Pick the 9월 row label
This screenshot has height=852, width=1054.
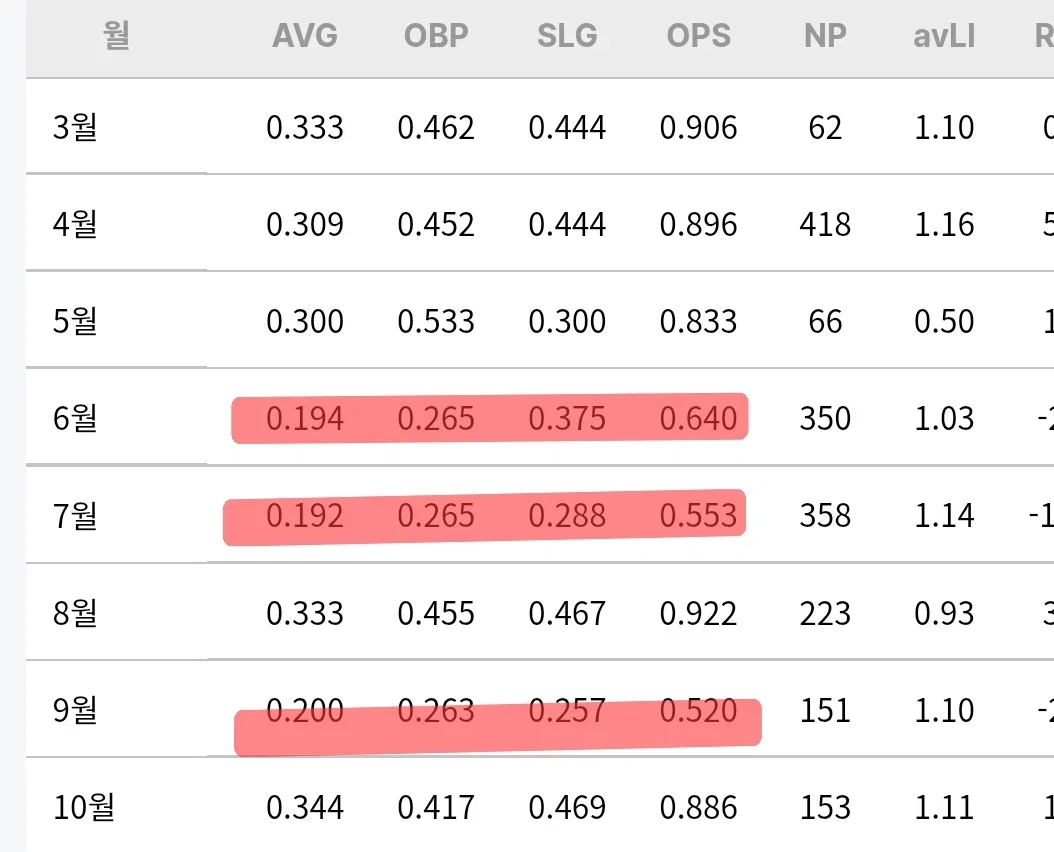75,709
